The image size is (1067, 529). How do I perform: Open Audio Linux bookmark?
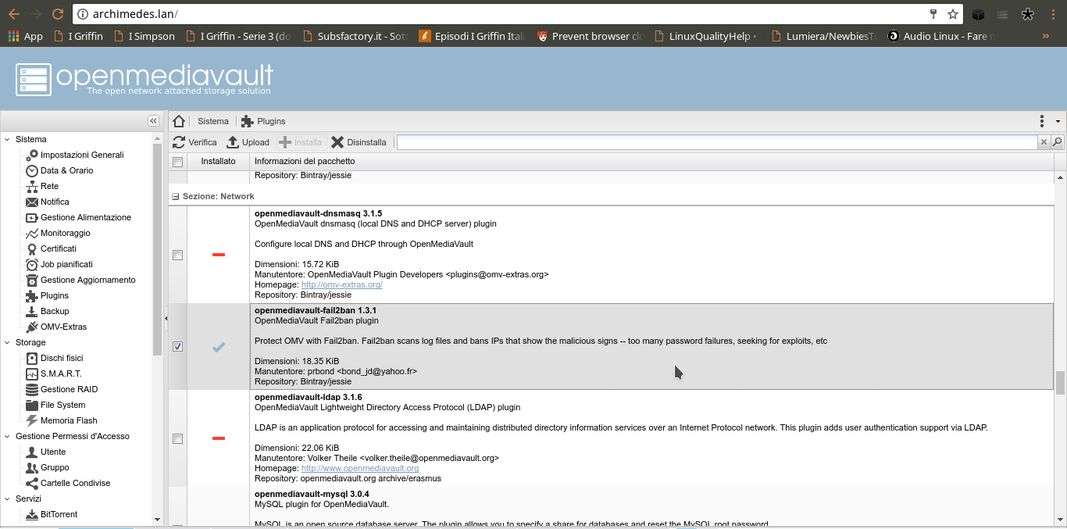point(942,36)
